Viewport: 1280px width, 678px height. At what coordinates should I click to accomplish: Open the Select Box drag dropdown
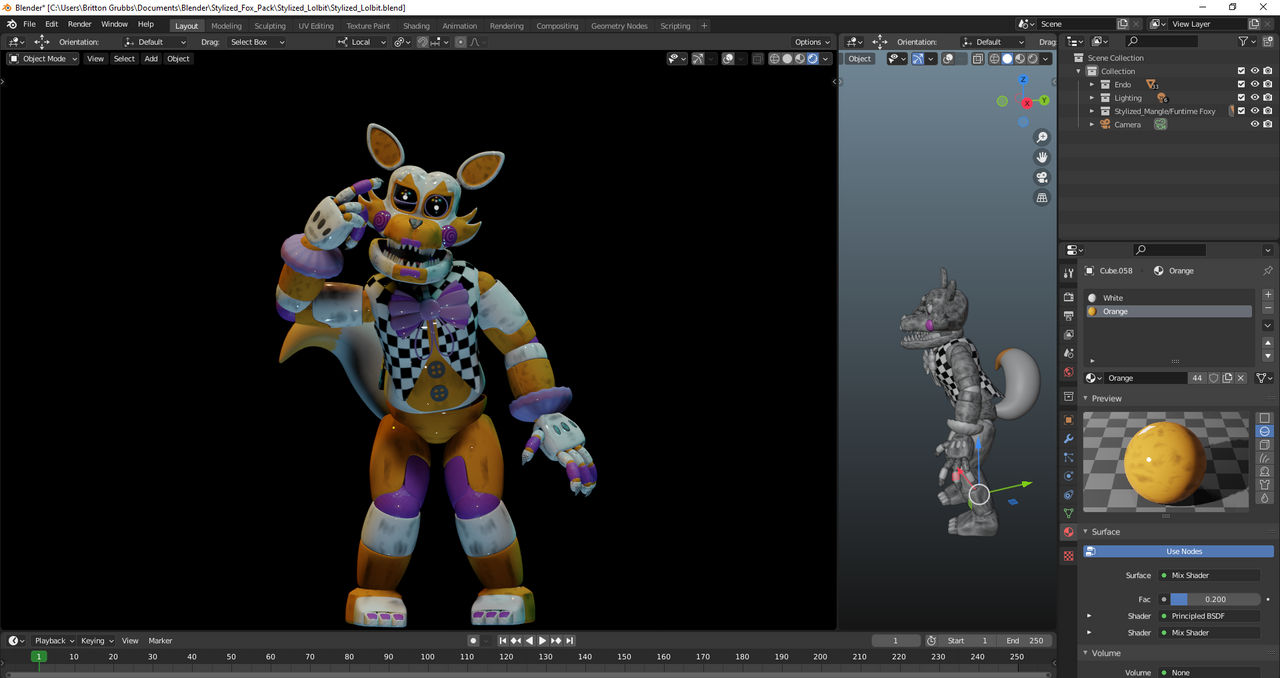pyautogui.click(x=255, y=42)
